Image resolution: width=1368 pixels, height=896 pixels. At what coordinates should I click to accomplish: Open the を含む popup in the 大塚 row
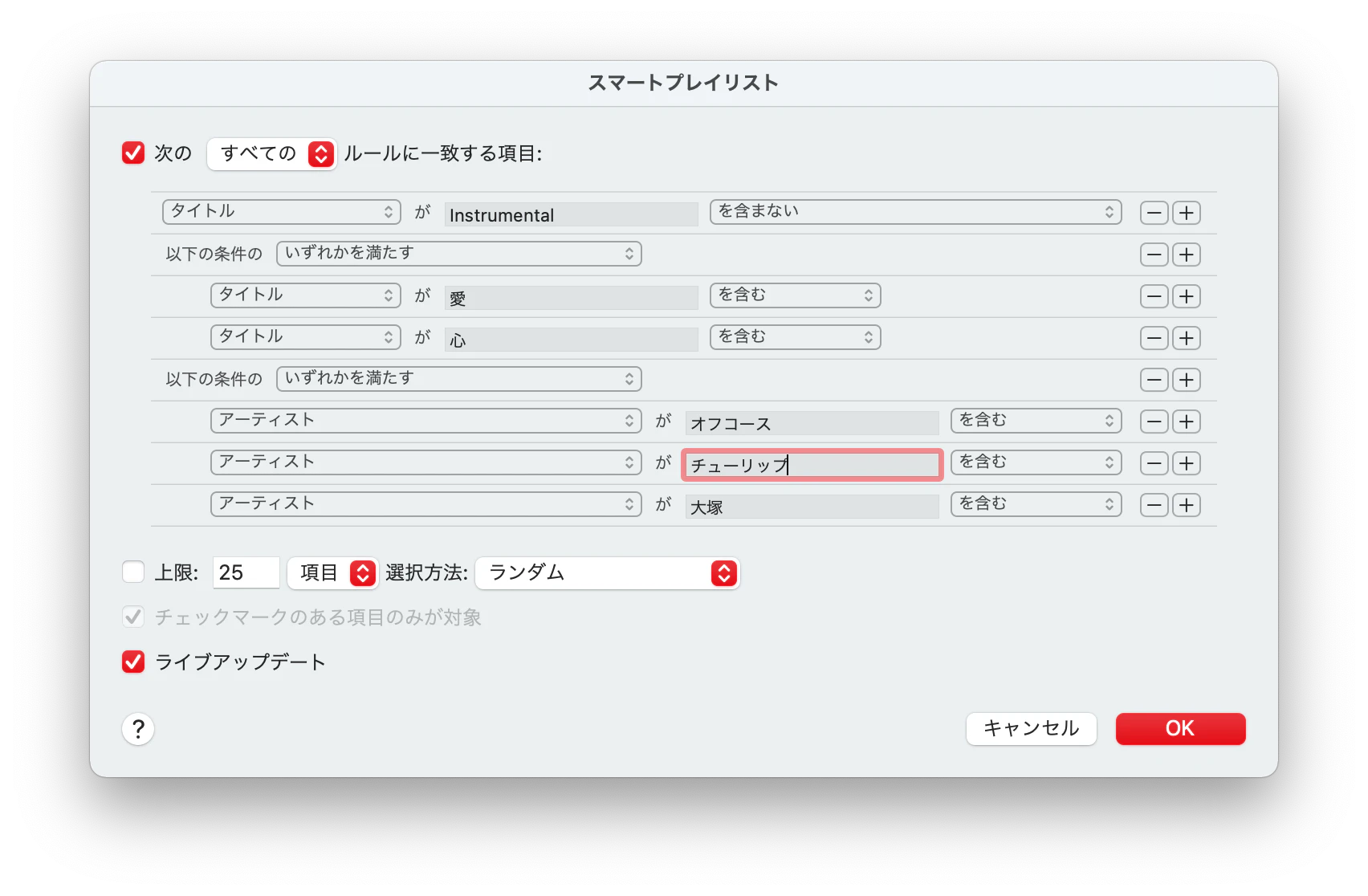1036,503
